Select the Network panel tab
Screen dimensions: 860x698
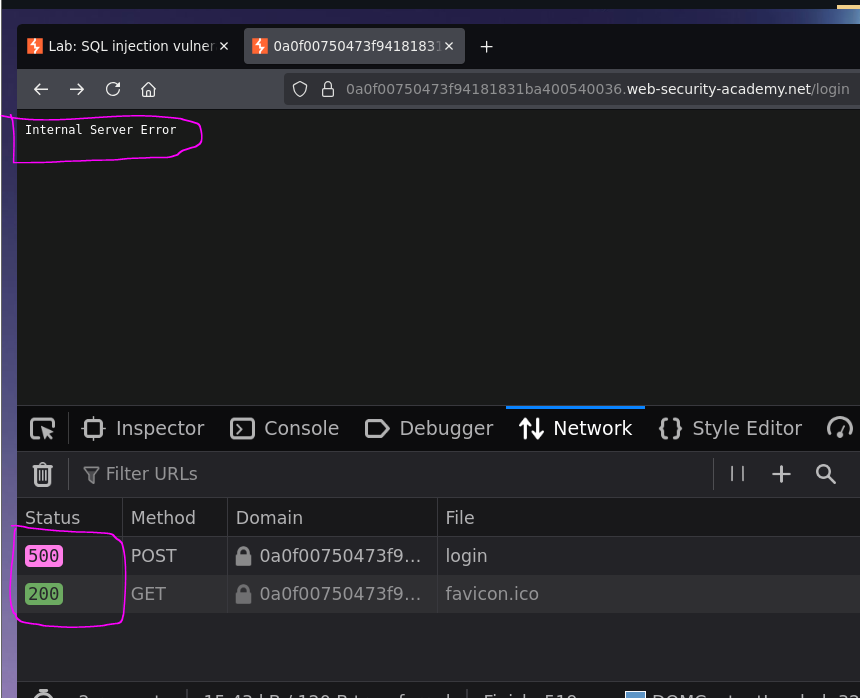(575, 429)
